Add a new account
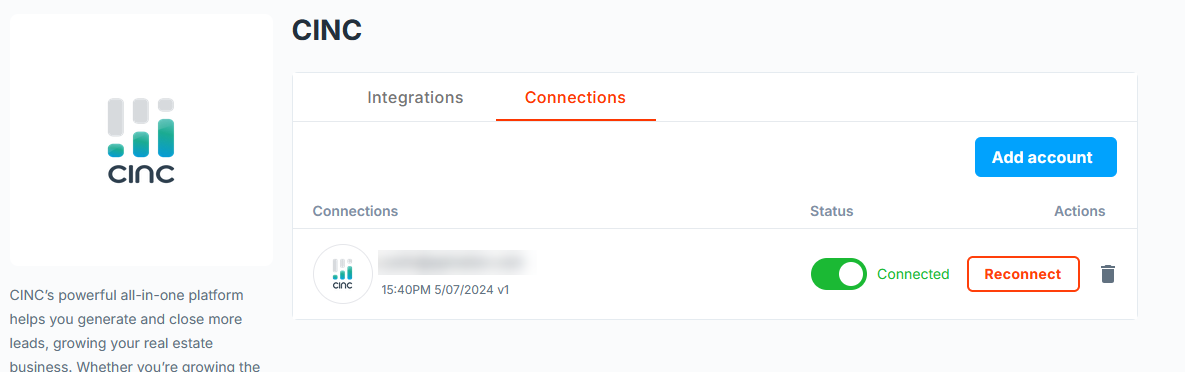This screenshot has width=1185, height=372. click(1045, 157)
